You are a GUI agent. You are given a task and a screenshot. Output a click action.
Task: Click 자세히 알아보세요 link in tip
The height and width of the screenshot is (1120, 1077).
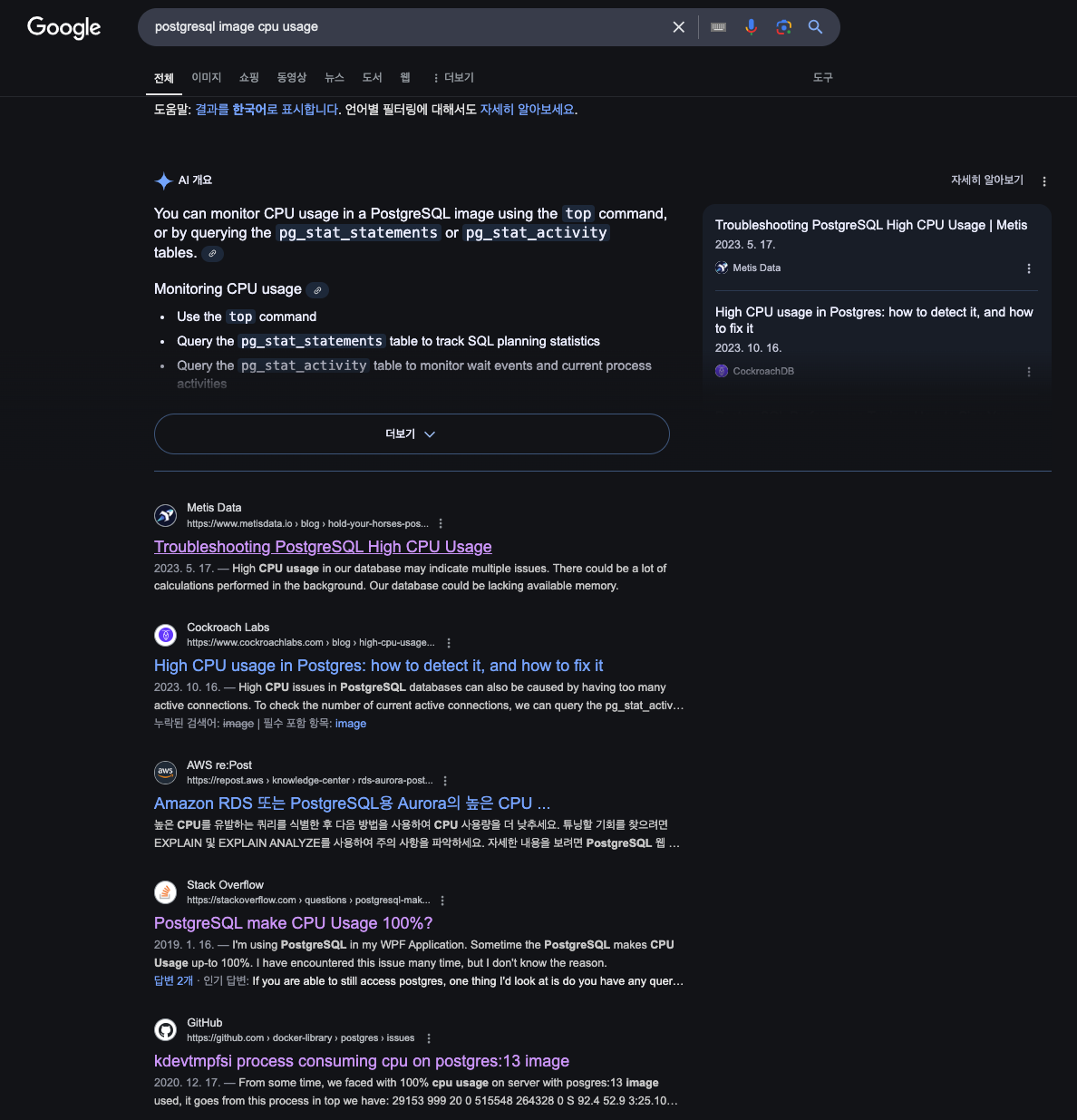click(x=527, y=110)
